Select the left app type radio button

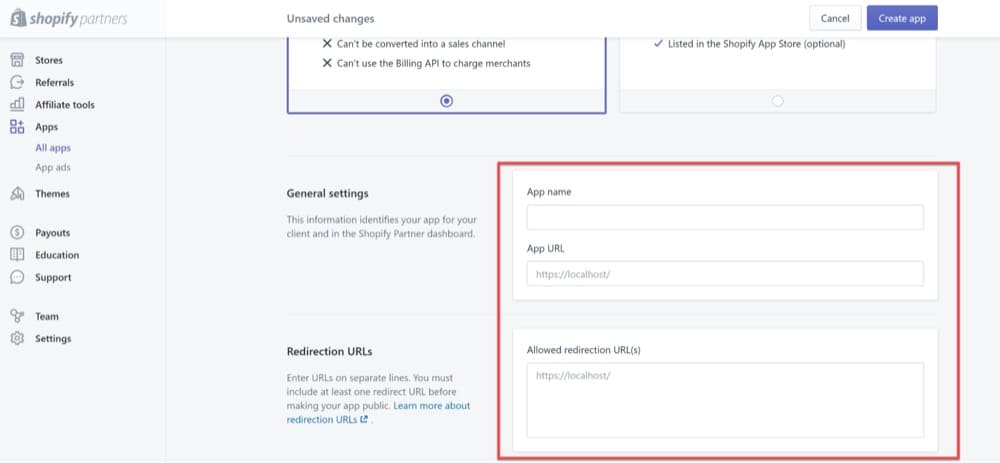pos(446,101)
